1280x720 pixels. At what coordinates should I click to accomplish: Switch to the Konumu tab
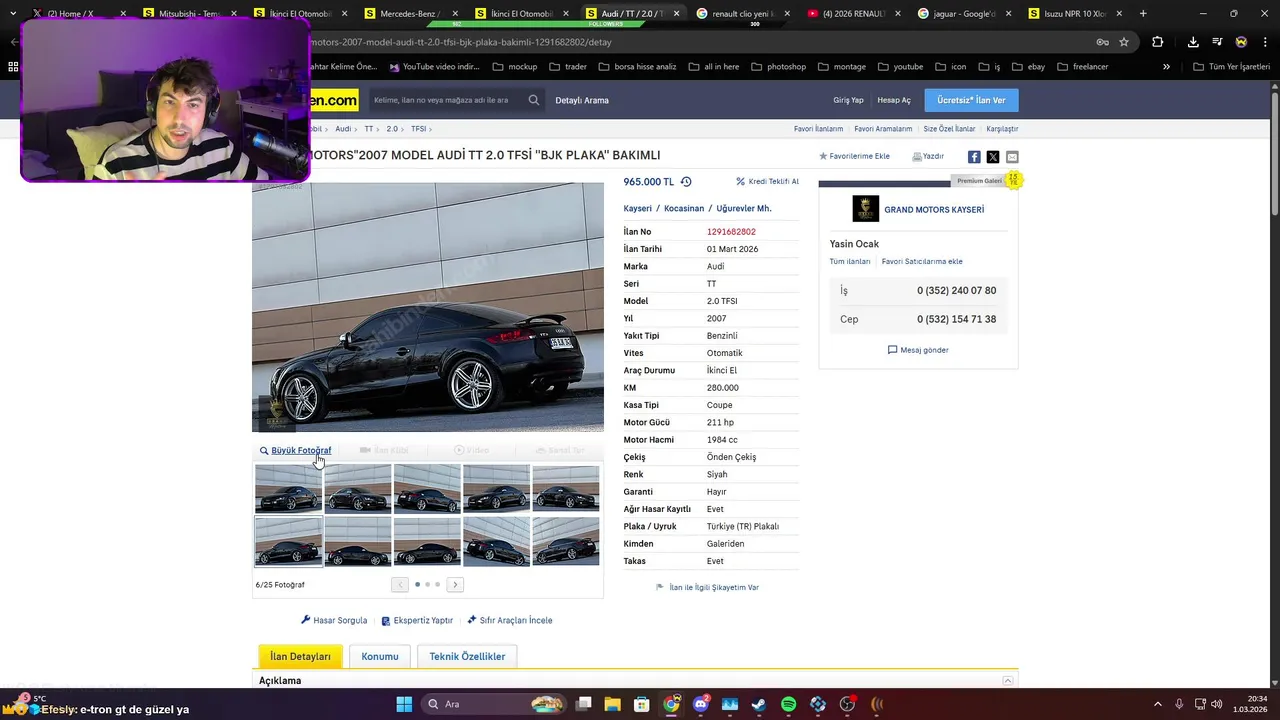380,656
